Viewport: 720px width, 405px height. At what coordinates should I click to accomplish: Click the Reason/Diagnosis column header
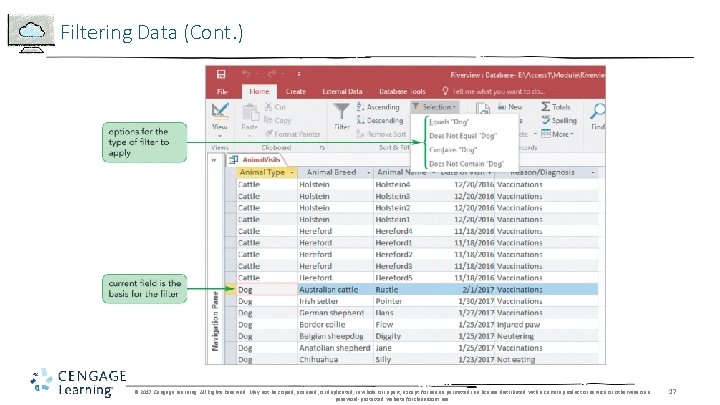[546, 172]
